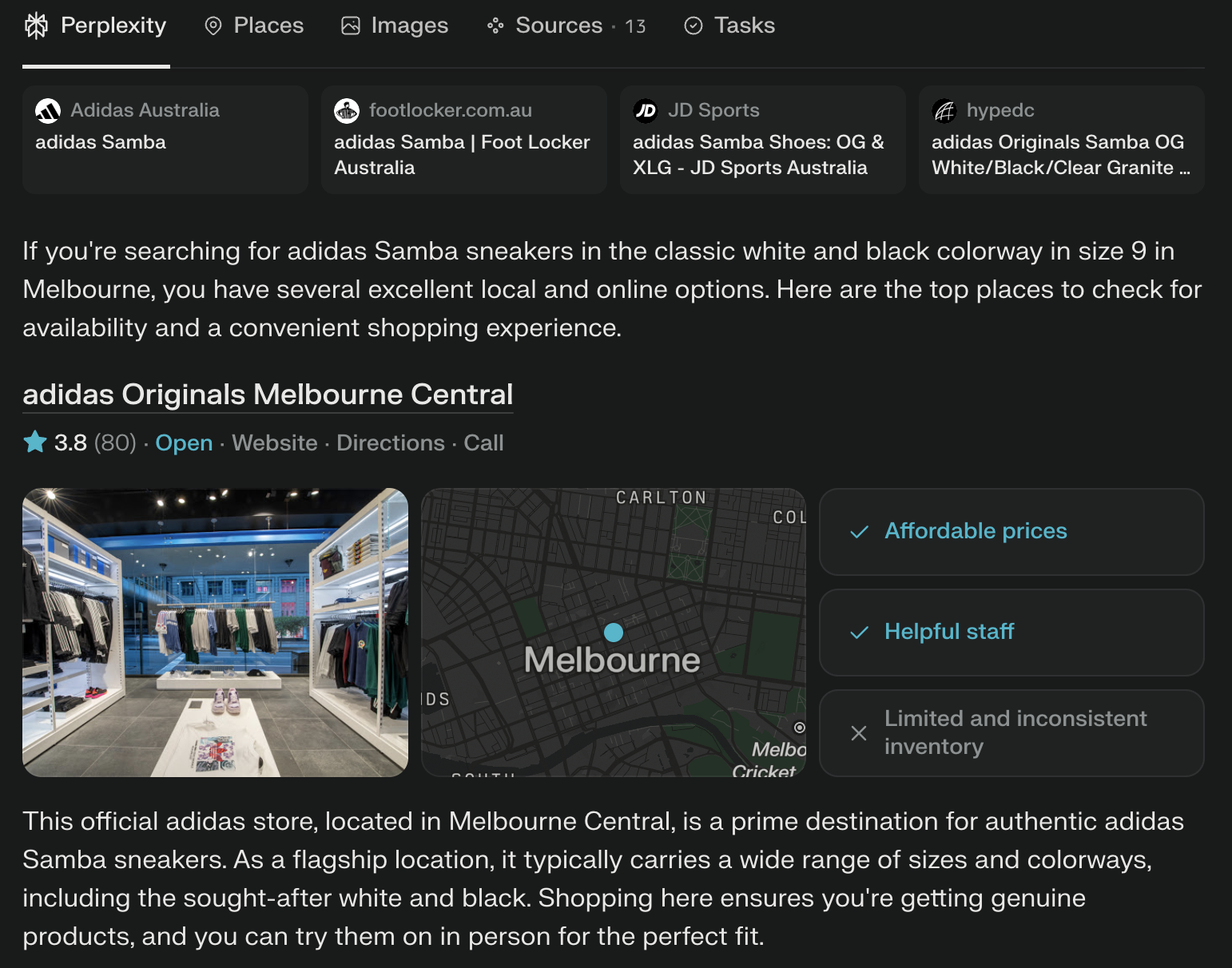
Task: Open the Sources tab
Action: click(x=566, y=26)
